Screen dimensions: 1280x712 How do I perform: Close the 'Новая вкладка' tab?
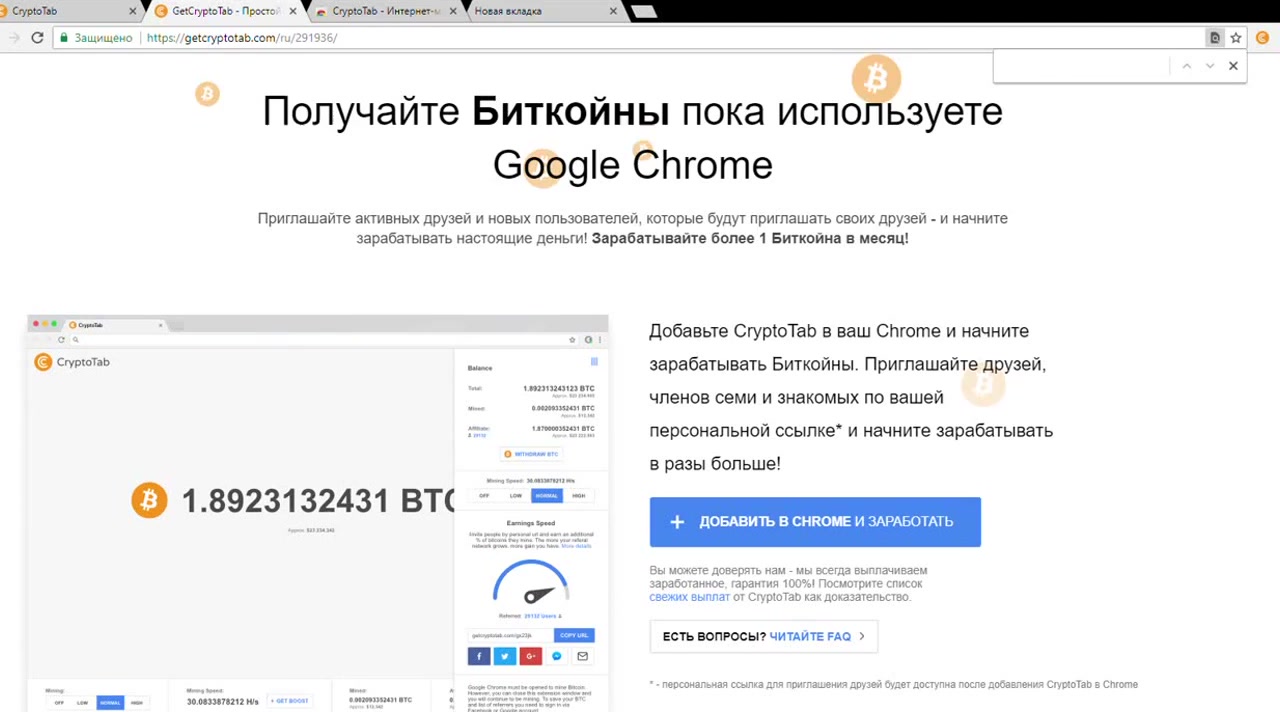coord(613,12)
